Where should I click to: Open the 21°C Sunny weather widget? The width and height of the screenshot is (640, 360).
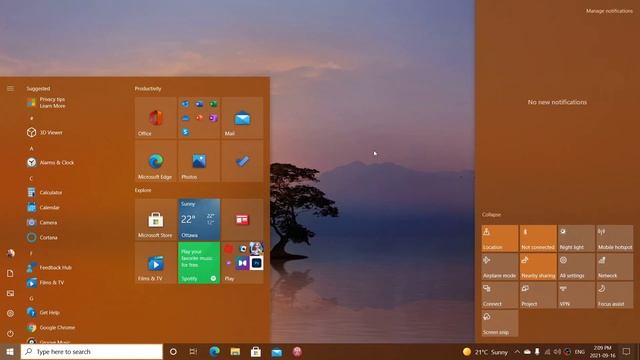pyautogui.click(x=485, y=352)
